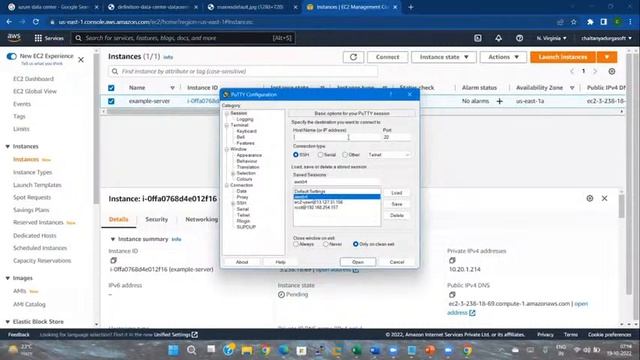This screenshot has width=640, height=360.
Task: Select Logging in PuTTY category tree
Action: point(245,119)
